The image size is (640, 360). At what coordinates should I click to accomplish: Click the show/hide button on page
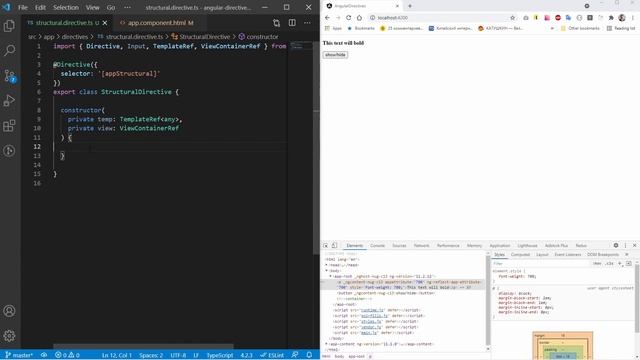[x=335, y=55]
